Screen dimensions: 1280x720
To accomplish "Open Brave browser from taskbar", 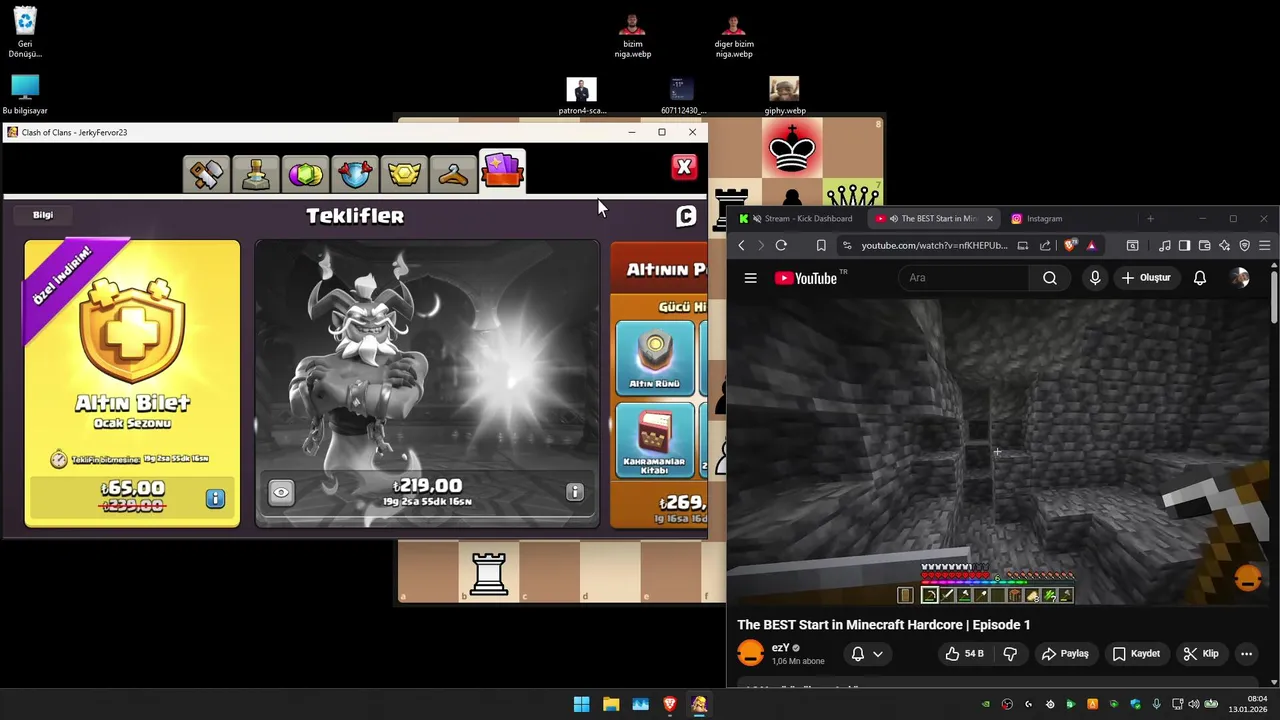I will [670, 704].
